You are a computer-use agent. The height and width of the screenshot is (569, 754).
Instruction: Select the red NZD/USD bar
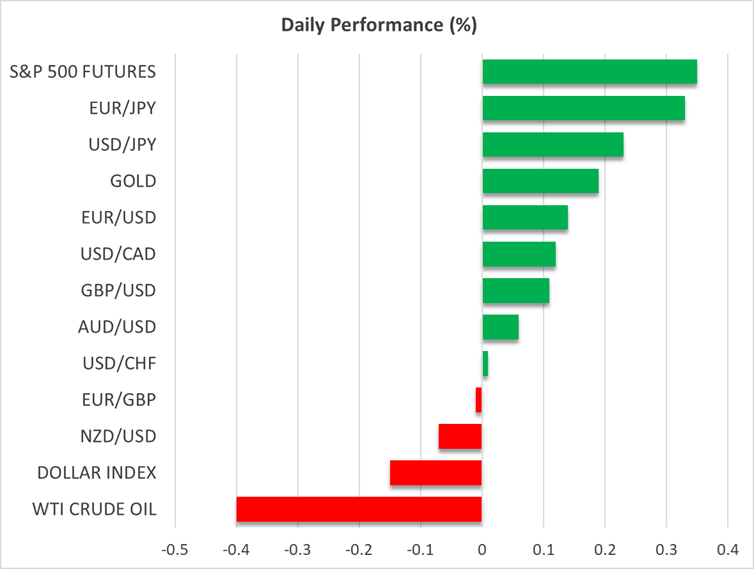(x=460, y=436)
